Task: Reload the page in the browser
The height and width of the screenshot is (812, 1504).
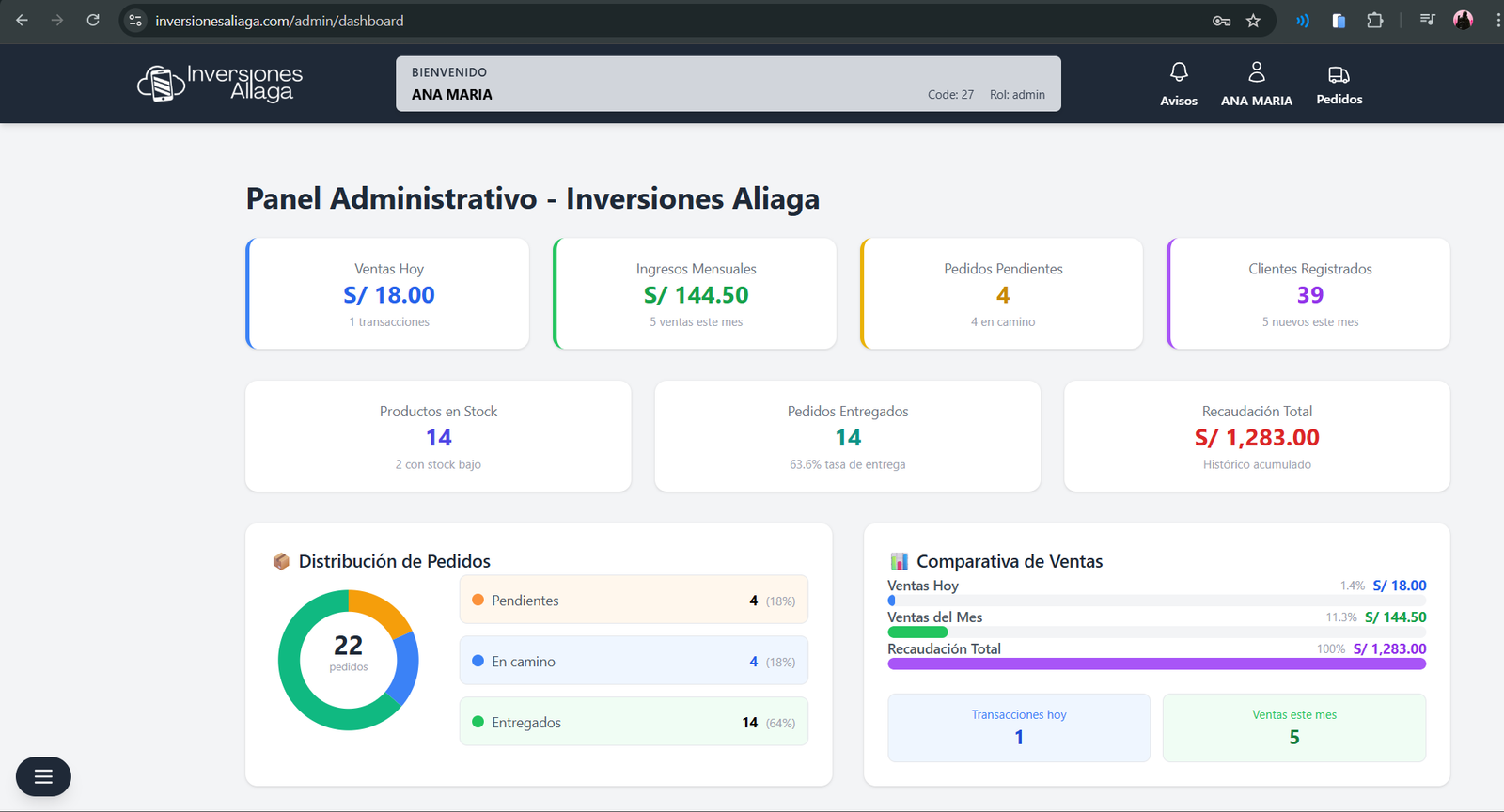Action: (x=93, y=21)
